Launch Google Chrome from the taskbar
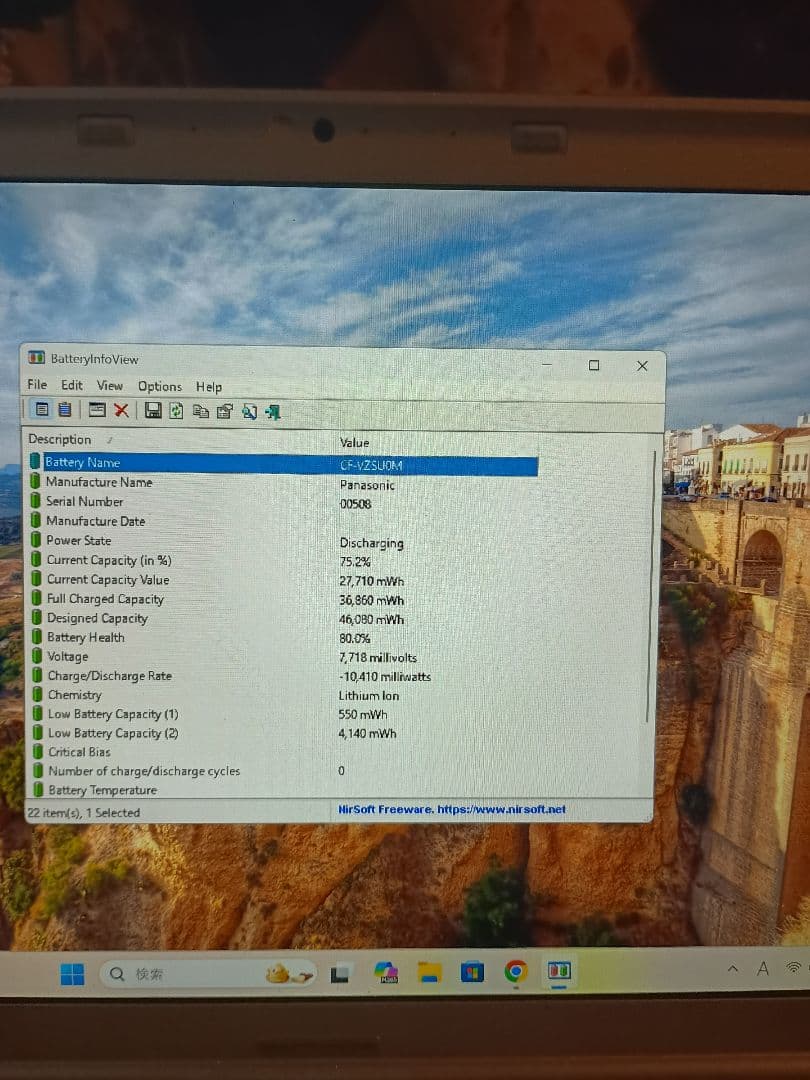 tap(515, 970)
